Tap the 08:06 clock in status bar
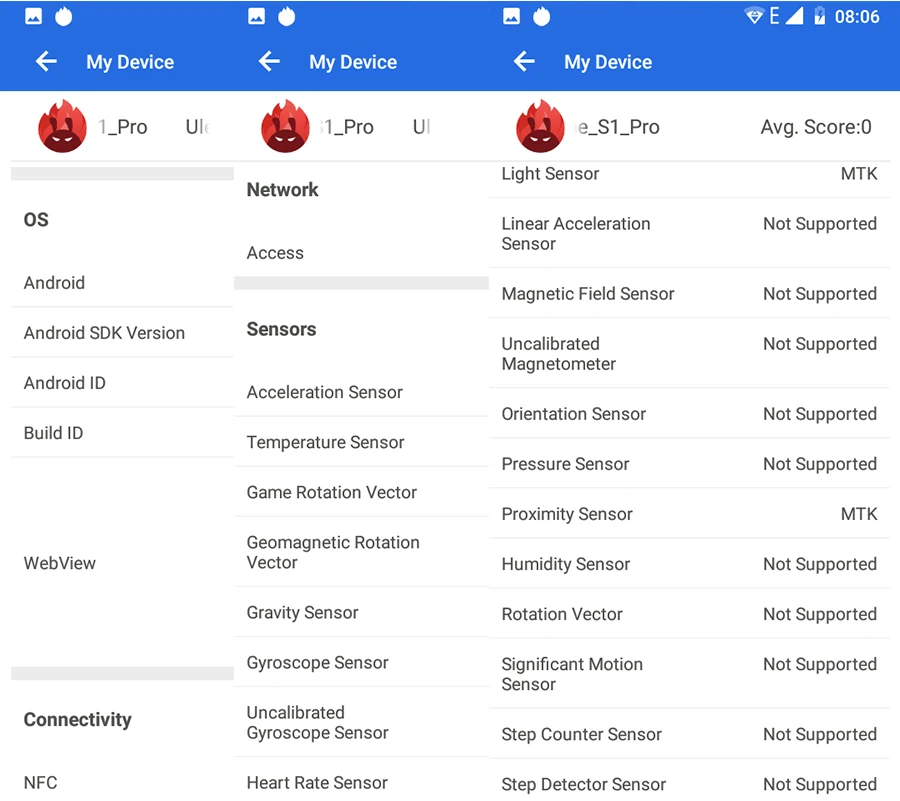 (856, 17)
